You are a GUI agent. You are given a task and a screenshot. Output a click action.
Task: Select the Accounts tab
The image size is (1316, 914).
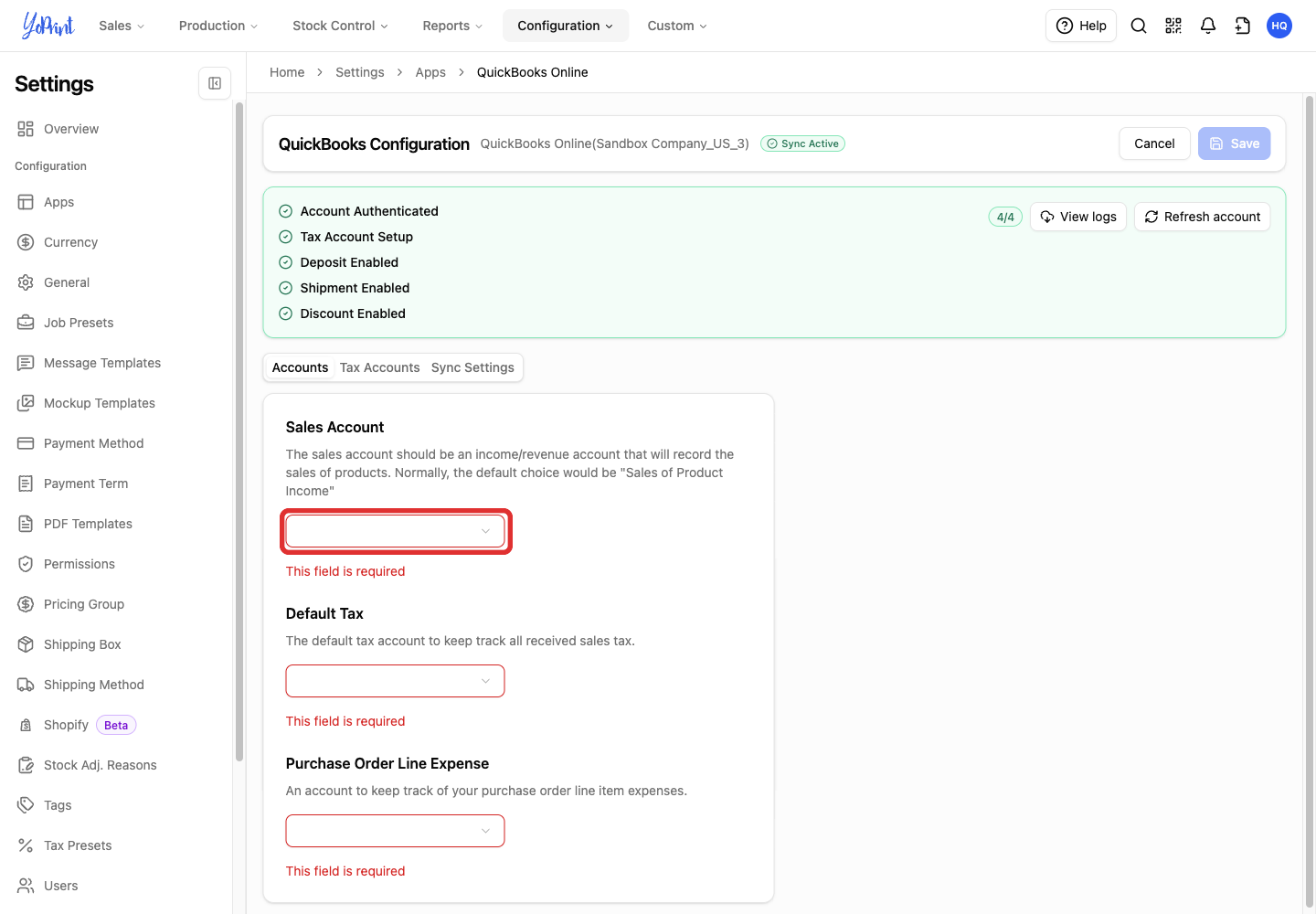tap(300, 367)
